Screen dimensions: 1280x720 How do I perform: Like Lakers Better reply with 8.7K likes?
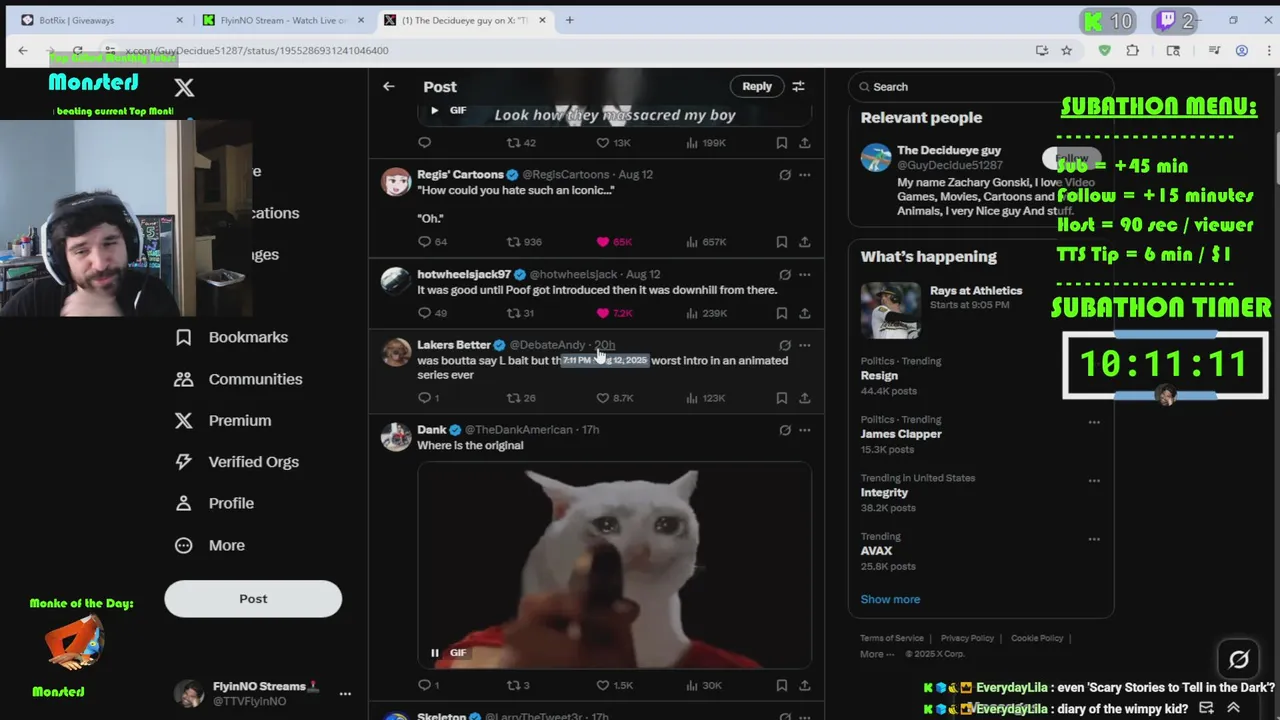pos(603,398)
